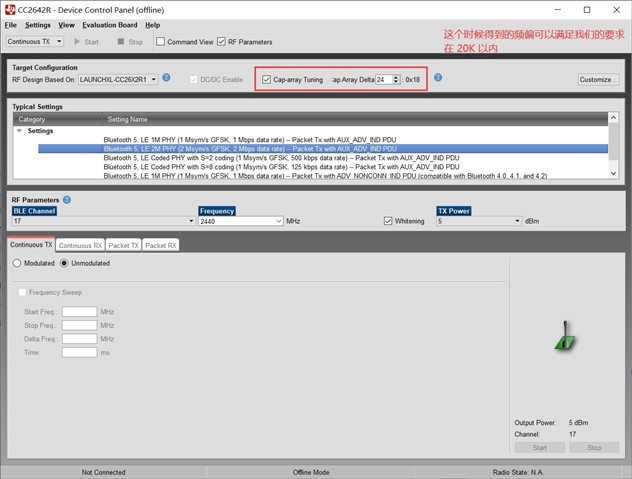Click the Typical Settings list scroll up arrow
Viewport: 632px width, 479px height.
[x=613, y=117]
